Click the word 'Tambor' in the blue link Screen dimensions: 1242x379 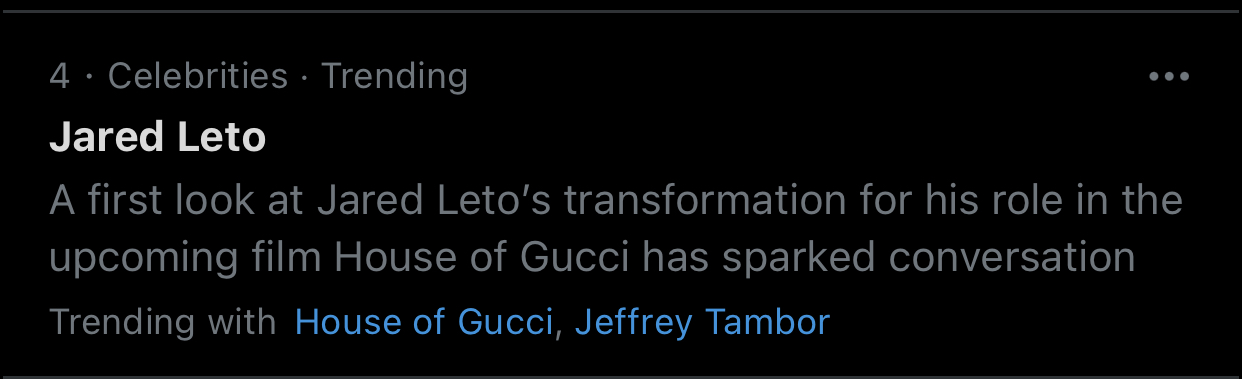767,322
